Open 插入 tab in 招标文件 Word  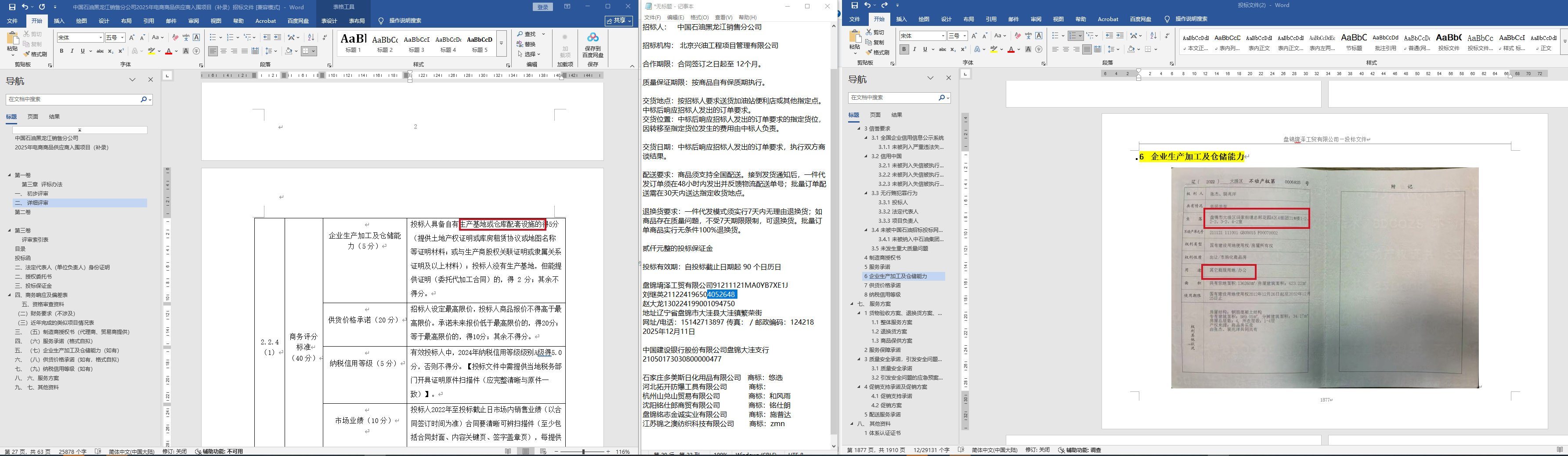tap(59, 21)
